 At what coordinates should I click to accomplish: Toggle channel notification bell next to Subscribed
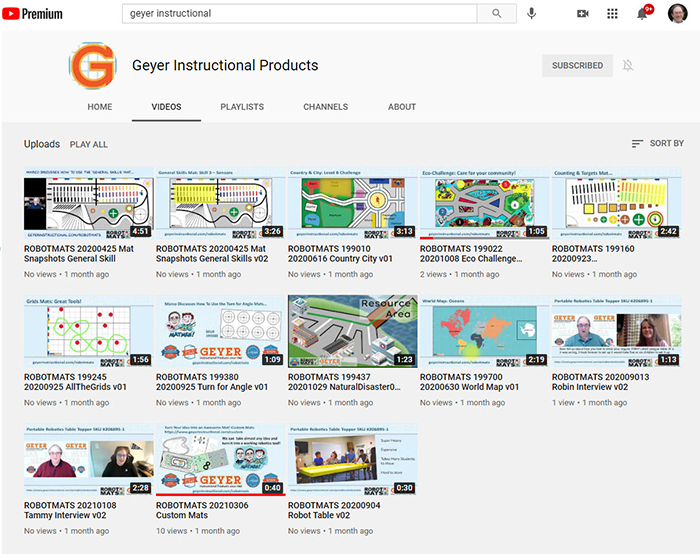tap(628, 66)
